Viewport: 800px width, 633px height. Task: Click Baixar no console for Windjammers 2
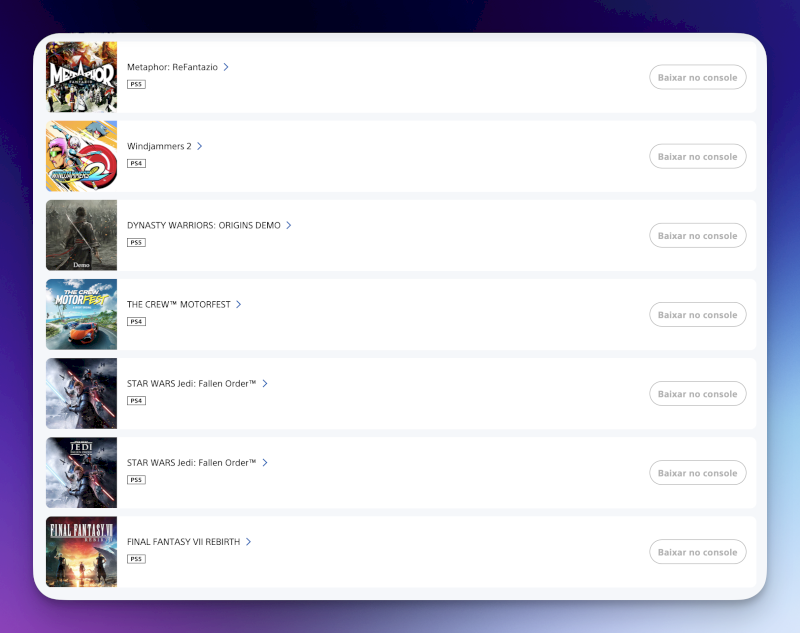pyautogui.click(x=697, y=156)
